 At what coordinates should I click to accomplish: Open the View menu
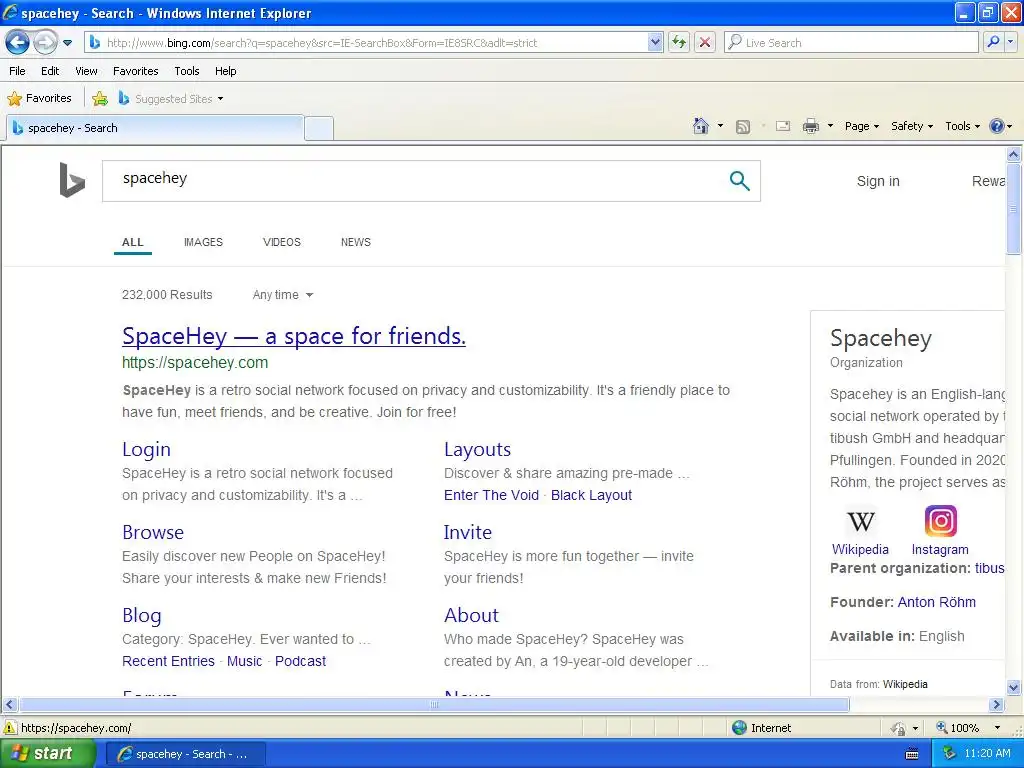[86, 71]
